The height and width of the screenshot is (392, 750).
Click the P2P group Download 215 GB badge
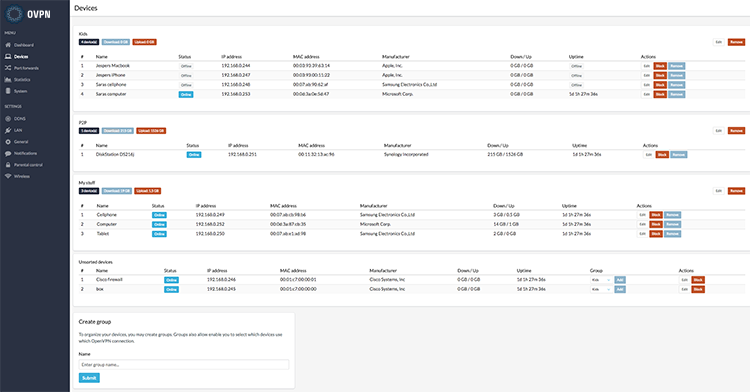click(118, 131)
